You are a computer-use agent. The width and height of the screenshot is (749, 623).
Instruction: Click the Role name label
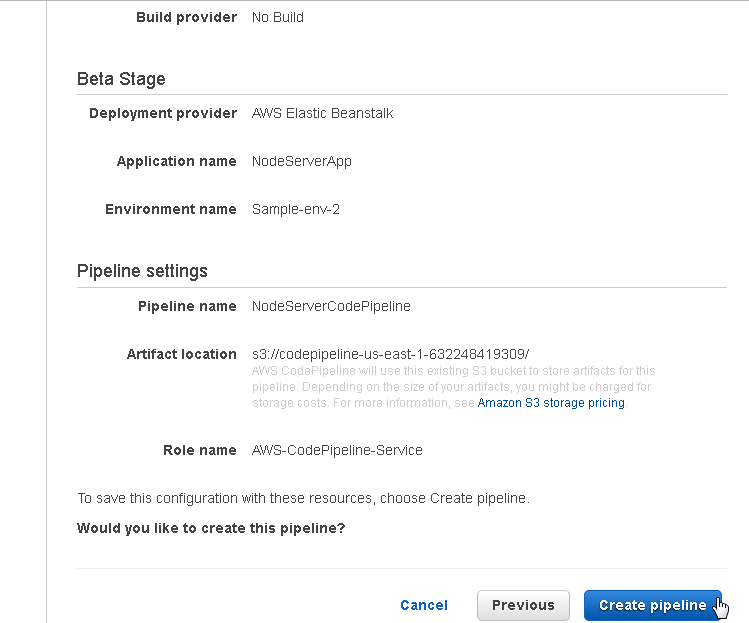pyautogui.click(x=200, y=450)
